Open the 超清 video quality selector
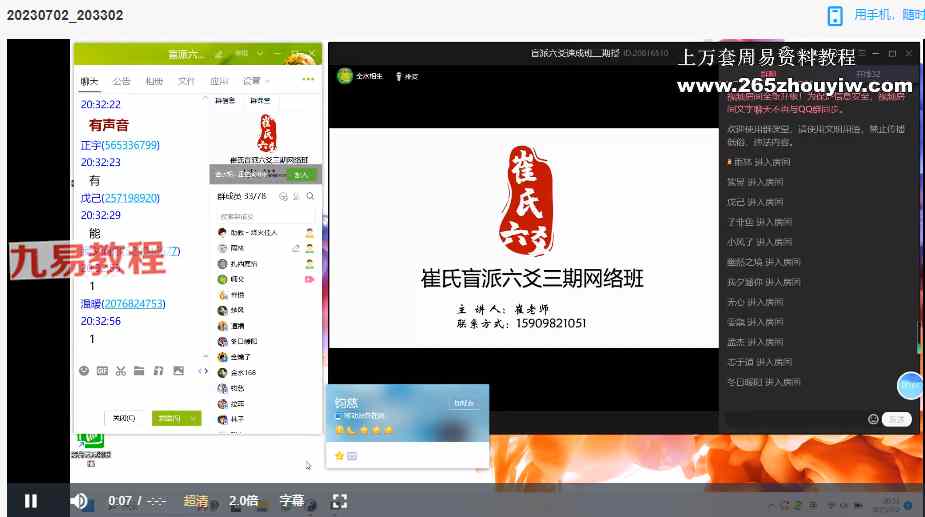925x517 pixels. coord(196,501)
